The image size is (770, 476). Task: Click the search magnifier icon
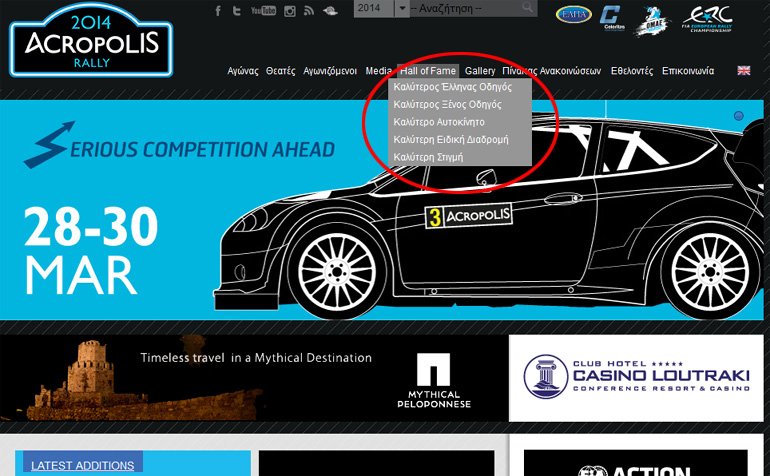pos(528,8)
